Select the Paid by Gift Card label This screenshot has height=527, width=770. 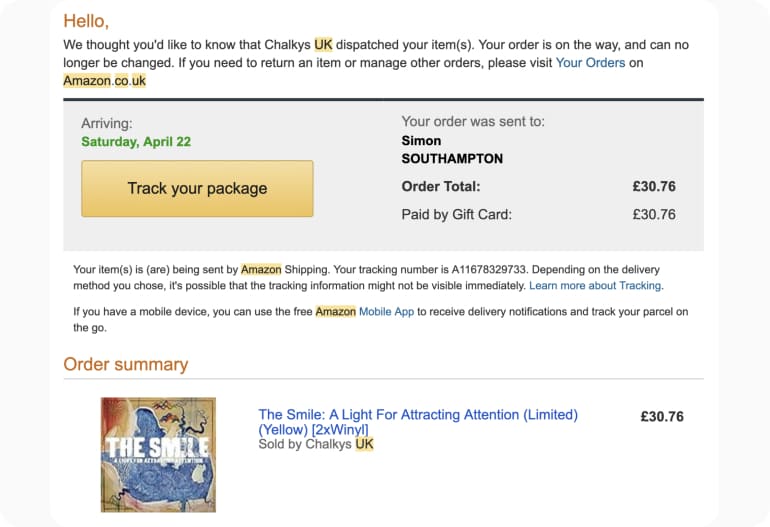456,214
